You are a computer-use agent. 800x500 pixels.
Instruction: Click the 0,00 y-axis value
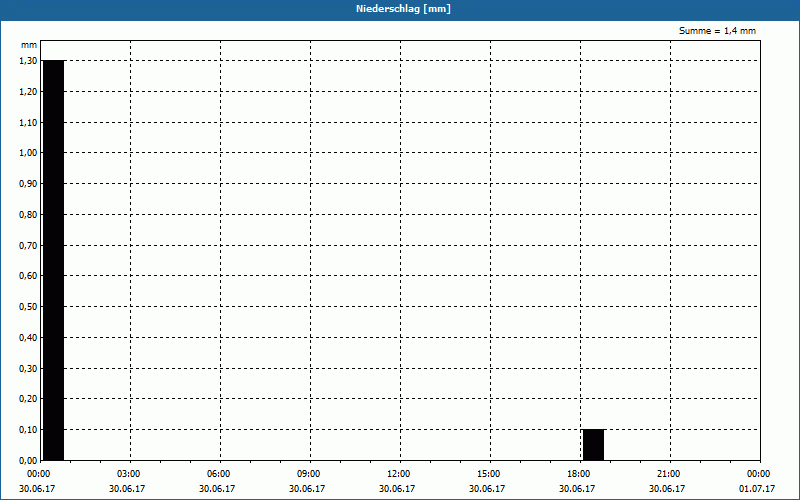pyautogui.click(x=28, y=460)
